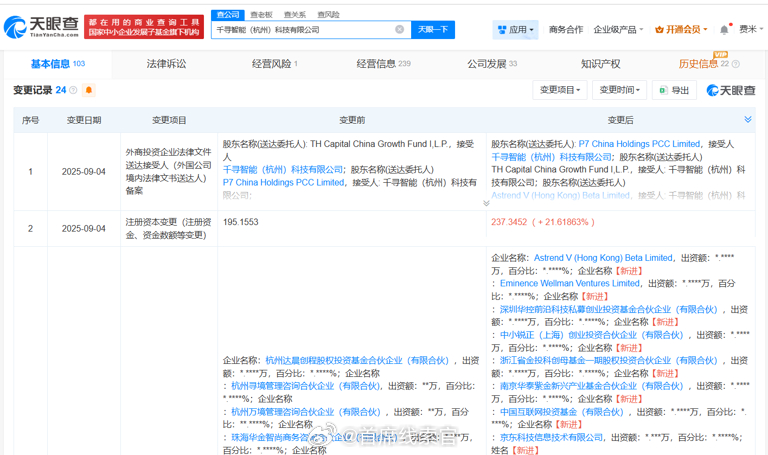Viewport: 768px width, 455px height.
Task: Click the 导出 export button
Action: click(x=674, y=90)
